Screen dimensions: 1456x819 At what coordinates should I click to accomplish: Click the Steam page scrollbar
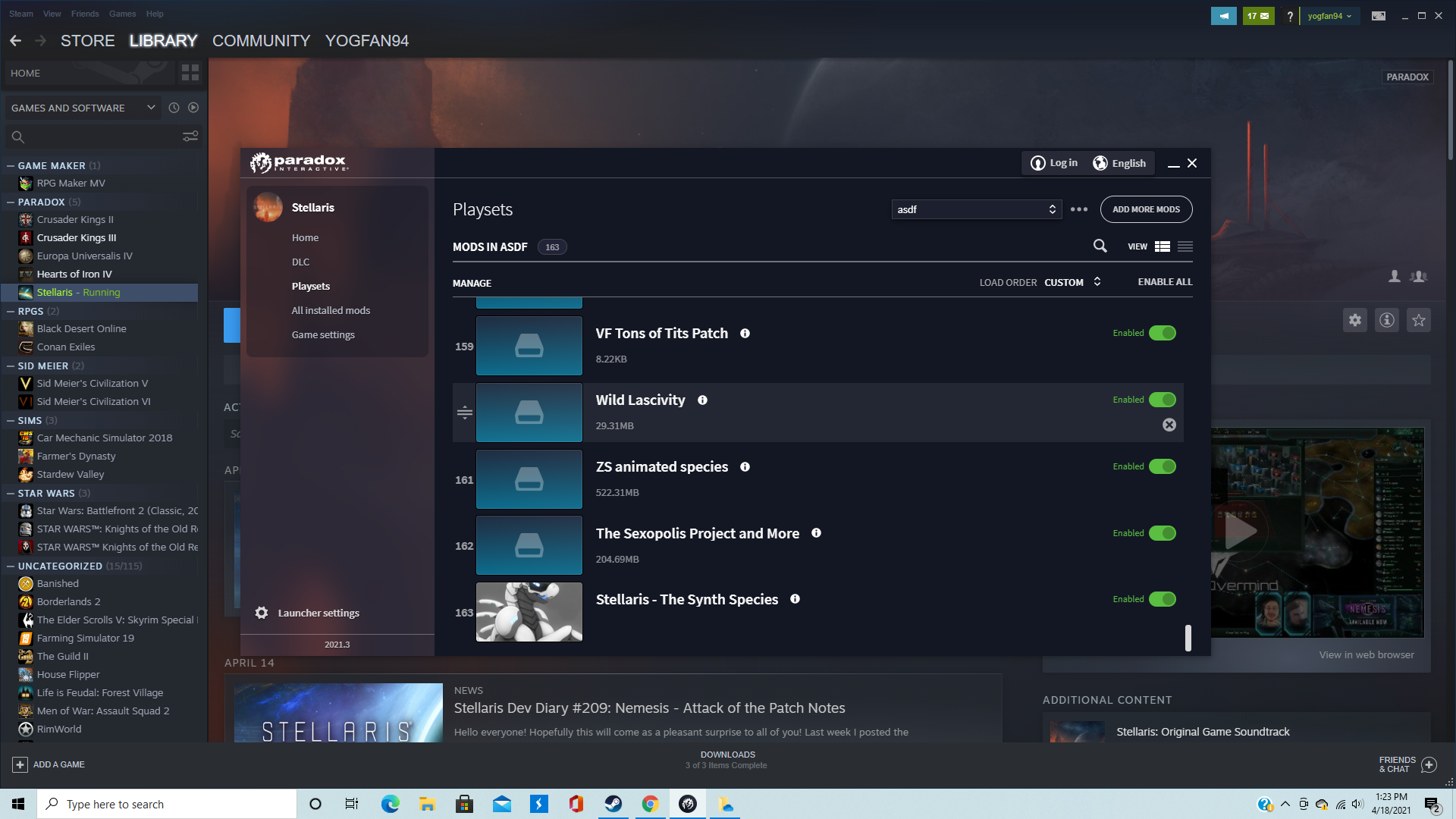click(x=1451, y=110)
